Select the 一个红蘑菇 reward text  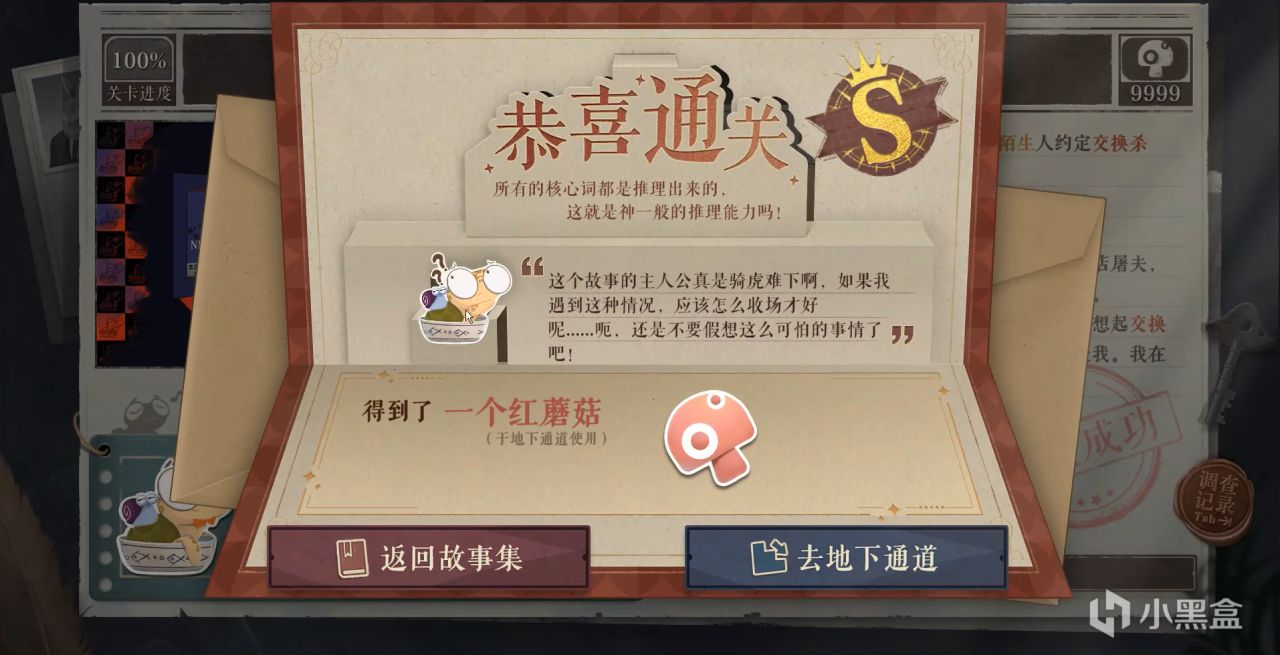tap(523, 411)
